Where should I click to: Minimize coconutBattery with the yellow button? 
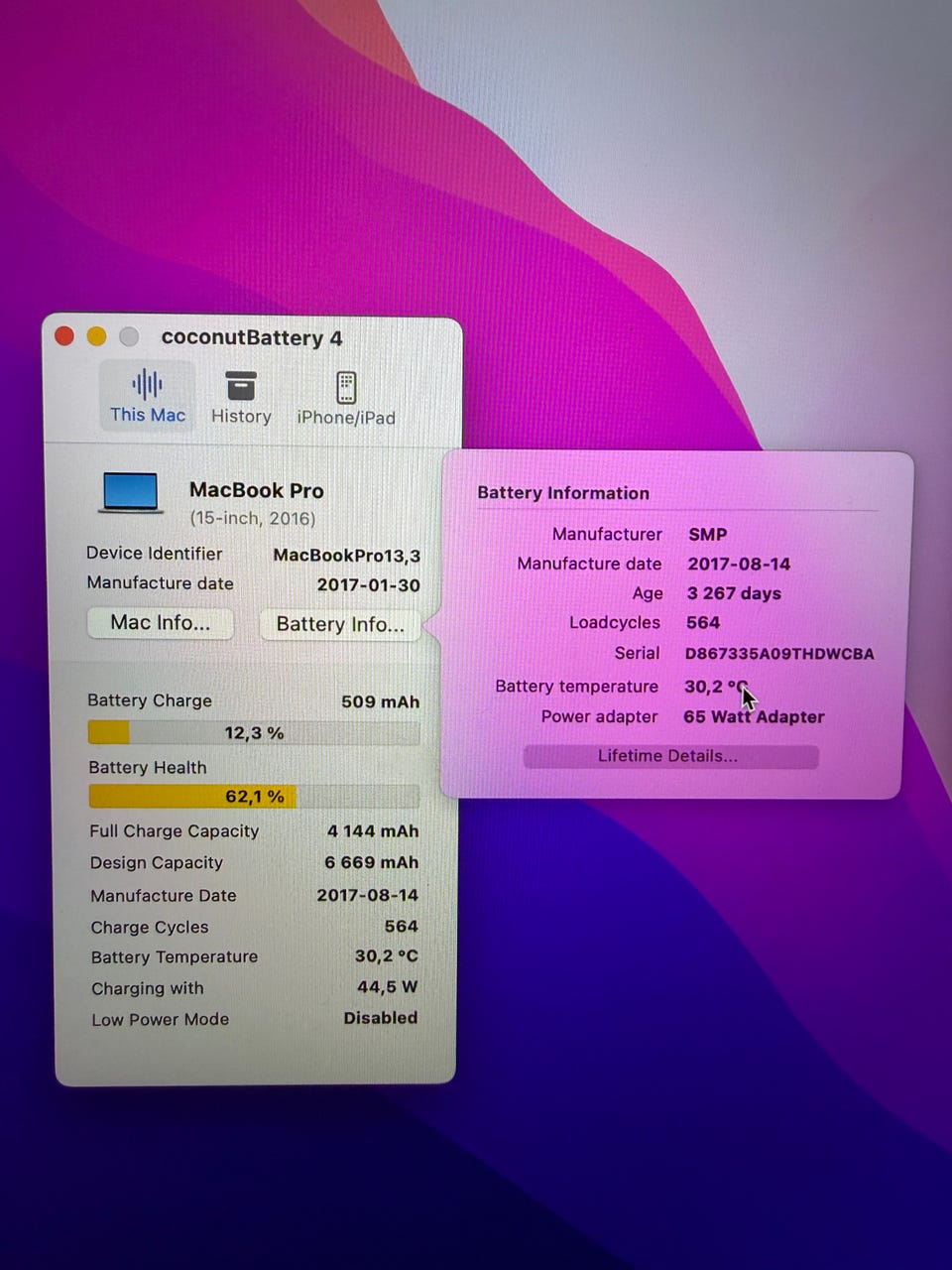pyautogui.click(x=96, y=336)
